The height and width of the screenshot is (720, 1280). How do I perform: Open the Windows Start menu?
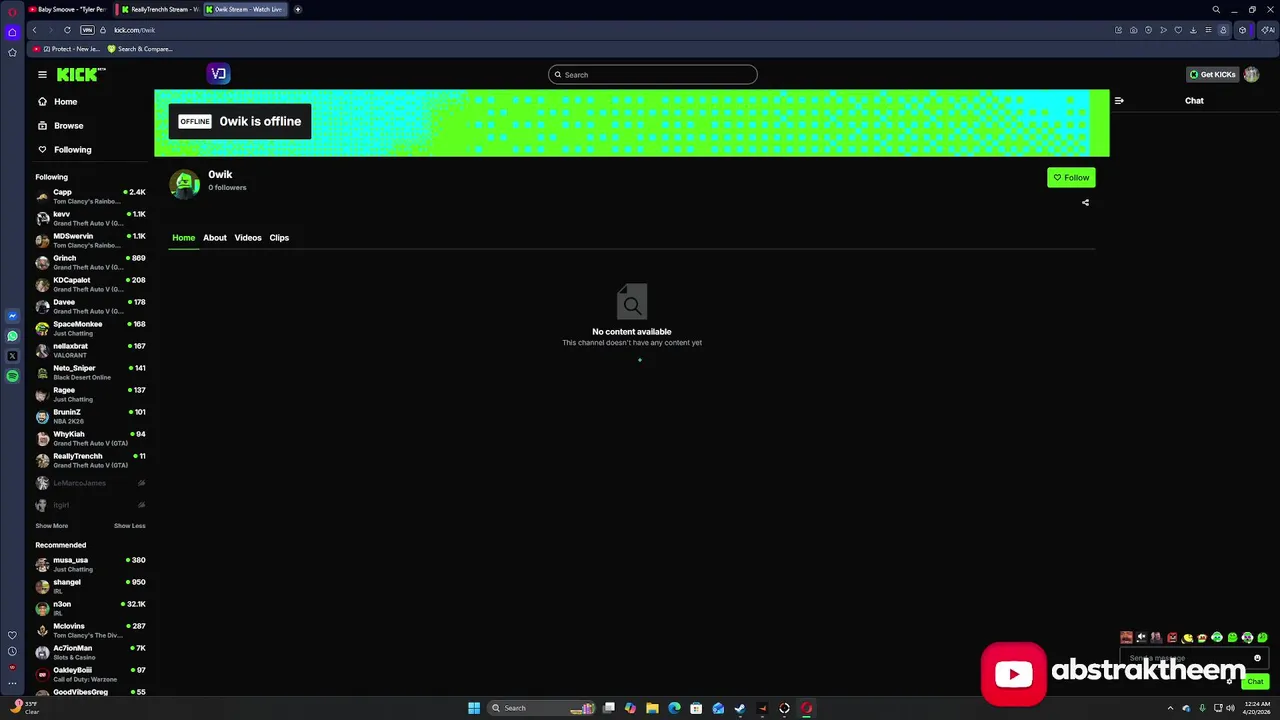(x=474, y=708)
